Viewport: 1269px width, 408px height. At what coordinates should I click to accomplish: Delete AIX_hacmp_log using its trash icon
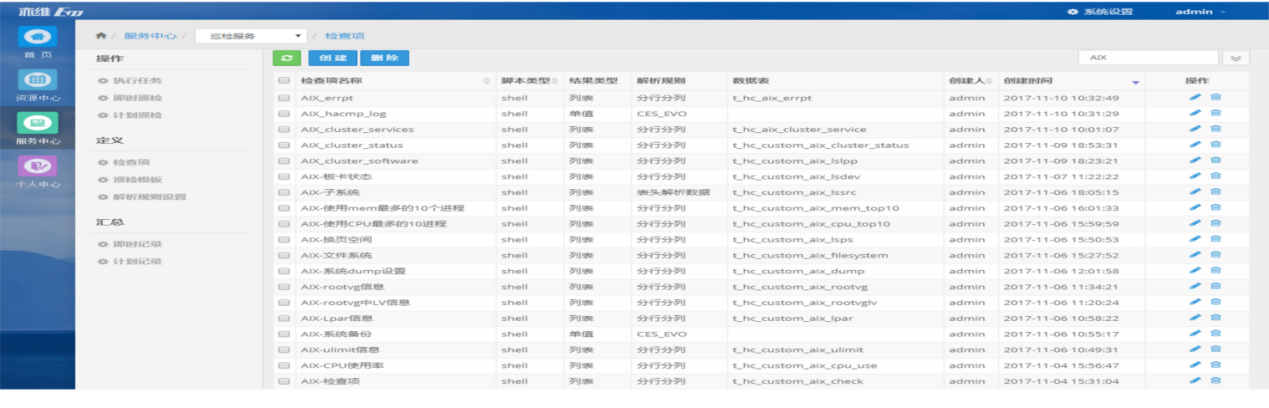click(1216, 114)
